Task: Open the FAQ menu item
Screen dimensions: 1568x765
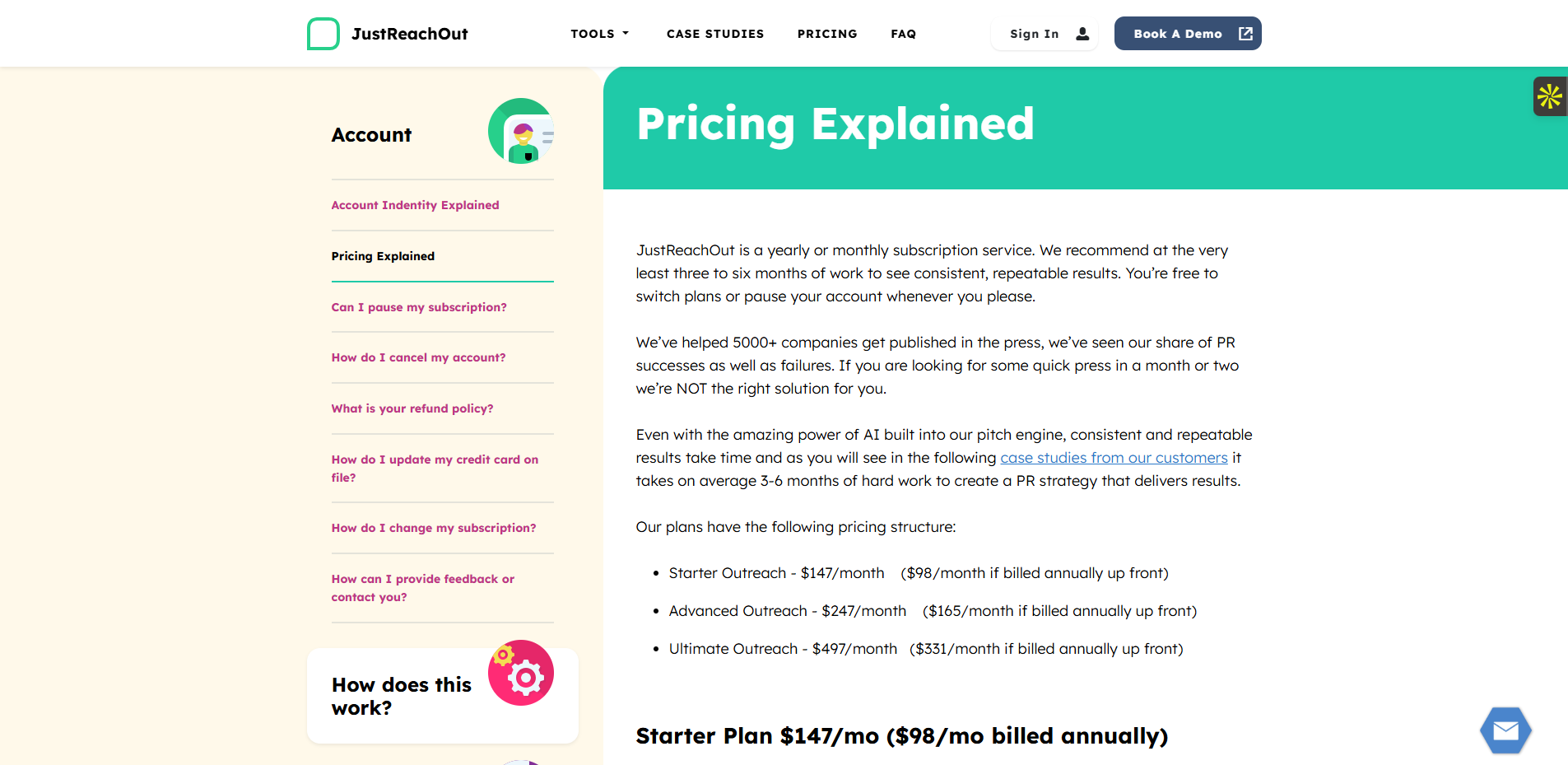Action: pos(903,34)
